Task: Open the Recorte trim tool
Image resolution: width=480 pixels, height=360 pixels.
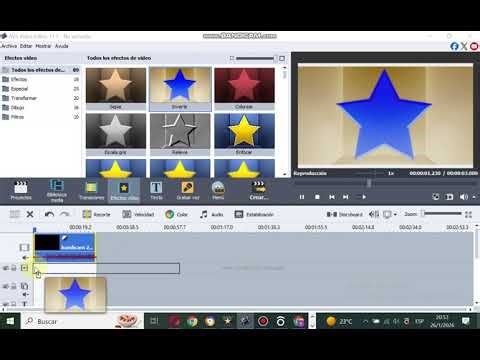Action: tap(96, 214)
